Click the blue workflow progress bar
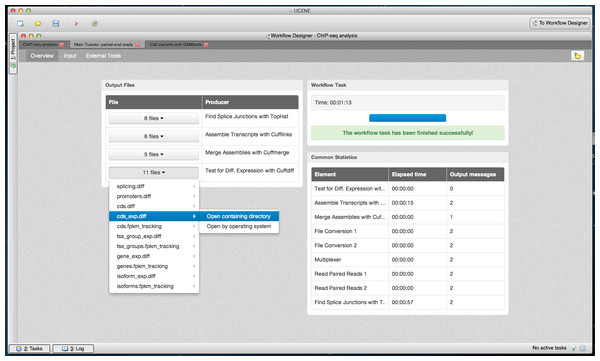600x361 pixels. pos(408,118)
